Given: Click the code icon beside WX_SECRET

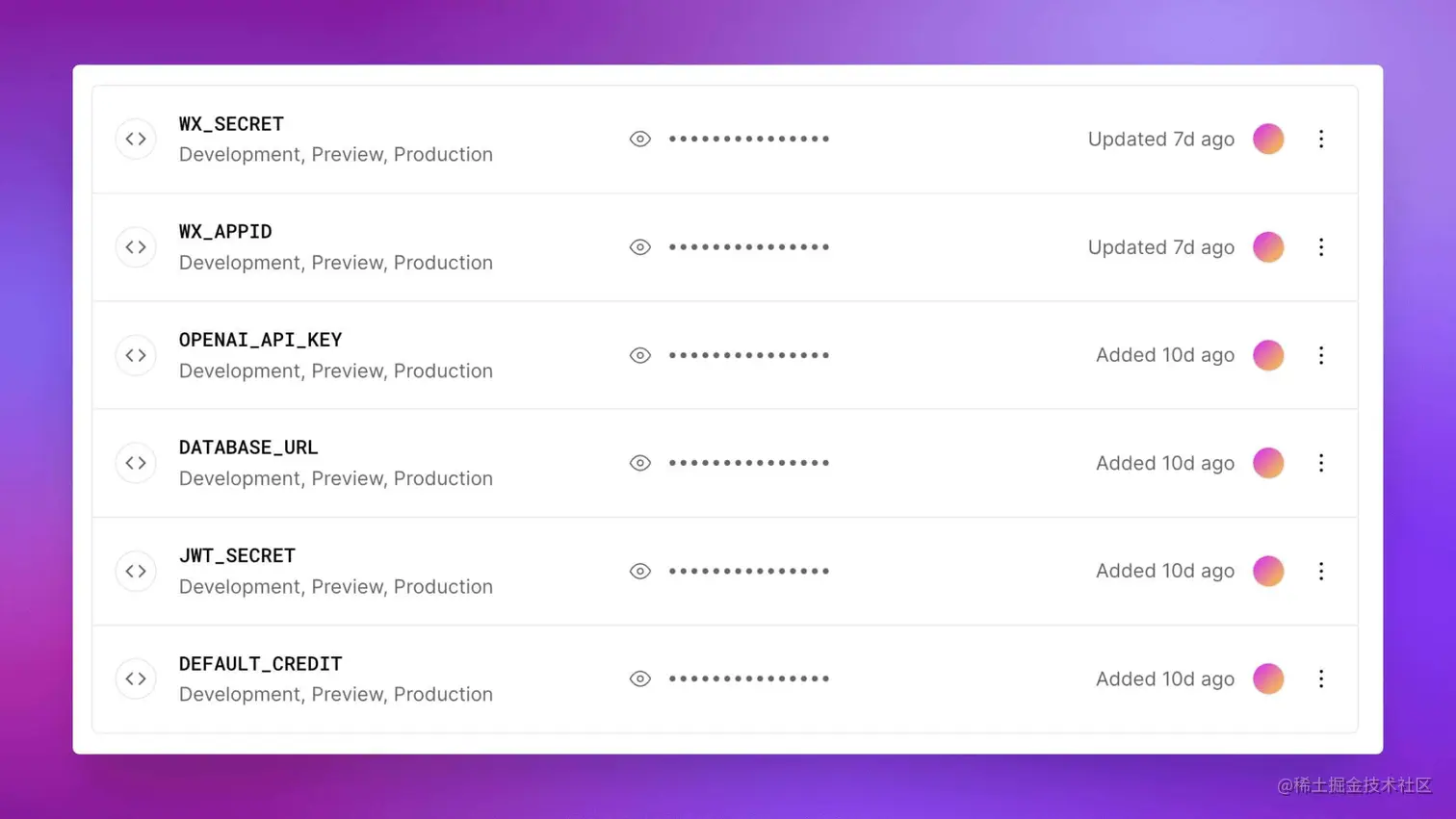Looking at the screenshot, I should pyautogui.click(x=136, y=139).
